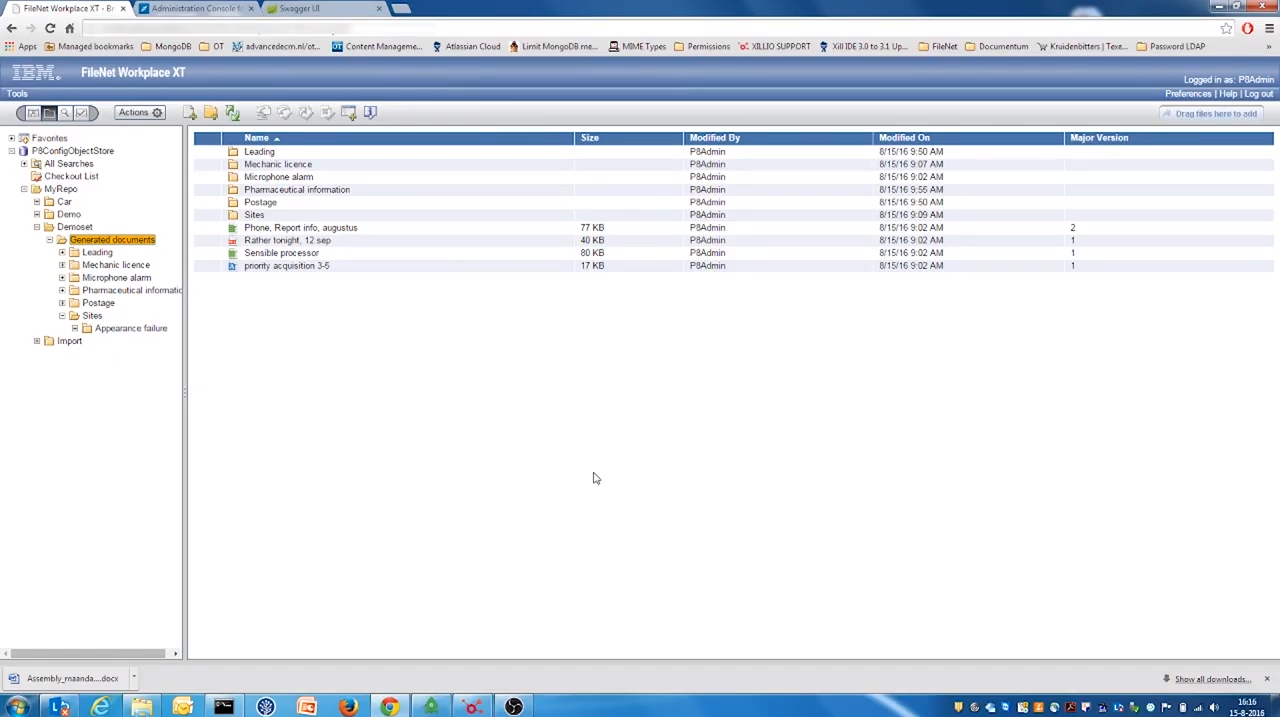Refresh the document list view
The height and width of the screenshot is (717, 1280).
(x=232, y=112)
